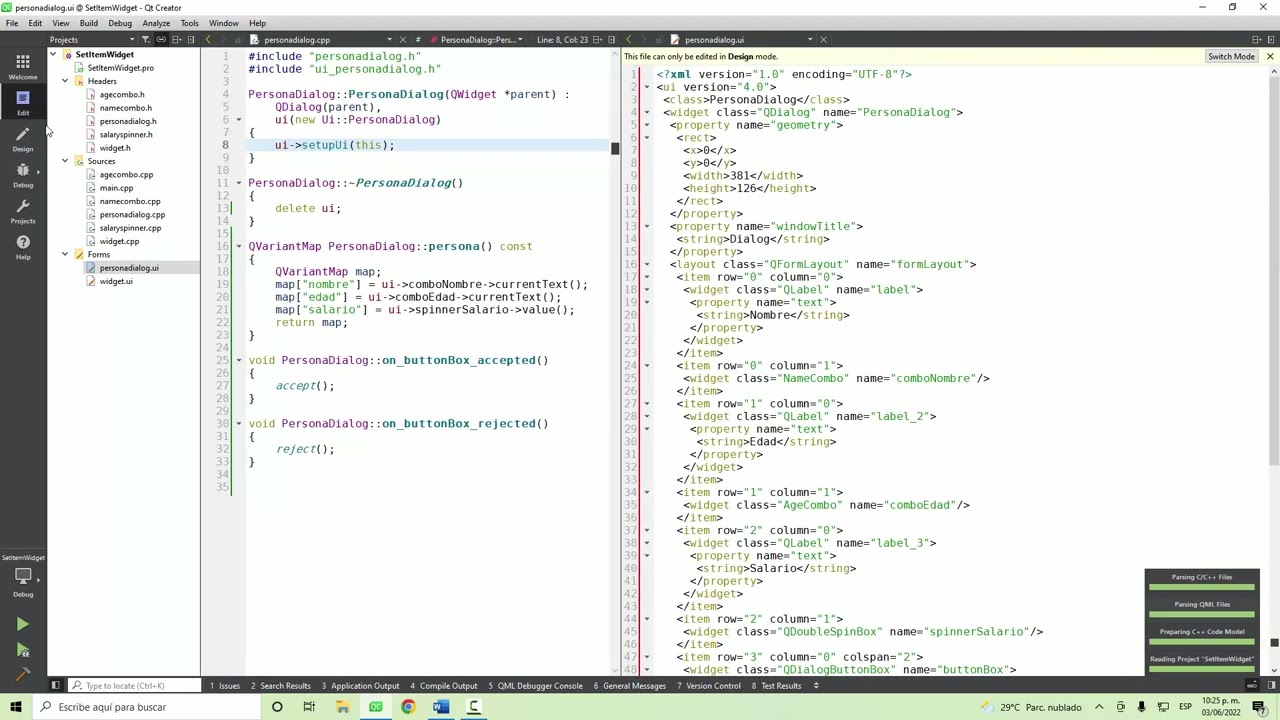This screenshot has height=720, width=1280.
Task: Click the Parsing C/C++ Files progress bar
Action: (x=1202, y=586)
